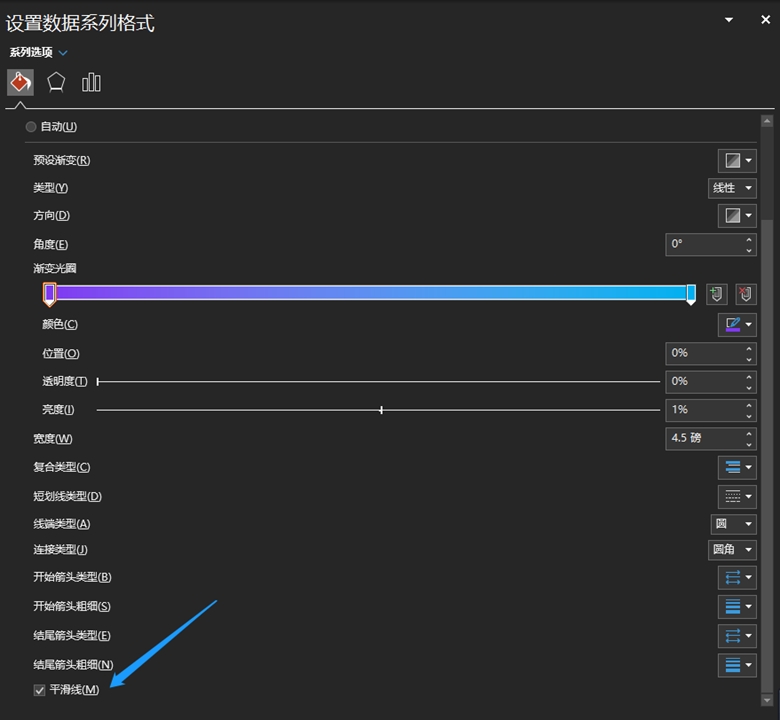Decrease the 透明度 transparency value

[x=749, y=388]
